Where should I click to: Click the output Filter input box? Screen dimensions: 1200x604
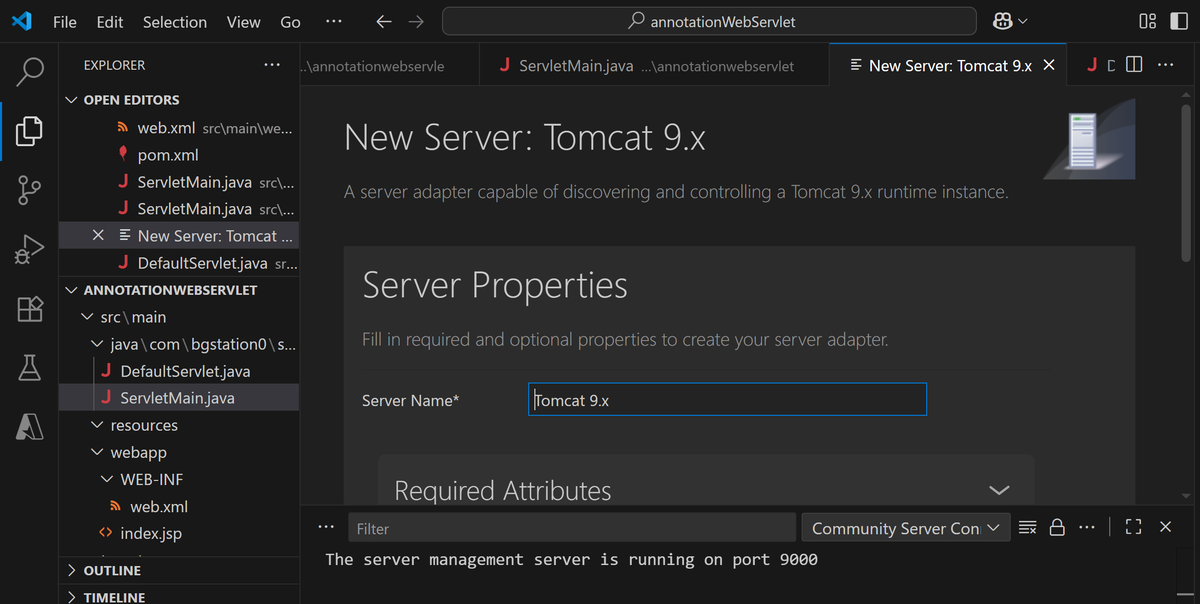[x=572, y=528]
